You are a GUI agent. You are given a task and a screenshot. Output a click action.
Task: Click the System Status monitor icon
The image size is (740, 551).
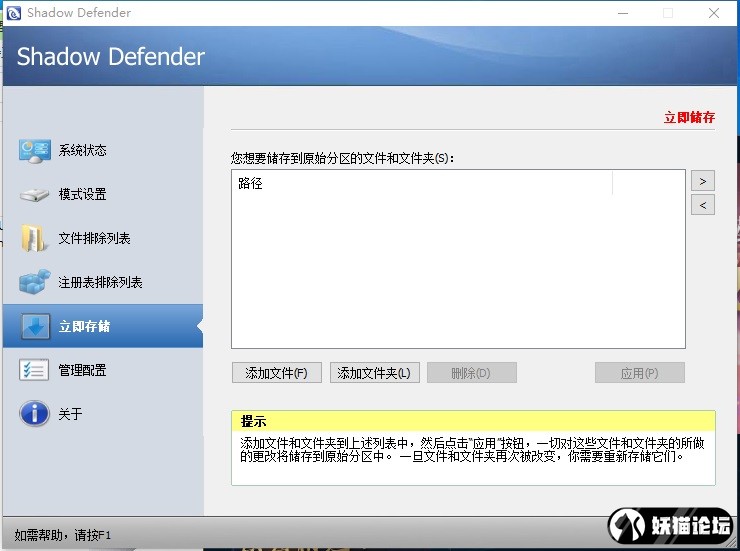34,151
